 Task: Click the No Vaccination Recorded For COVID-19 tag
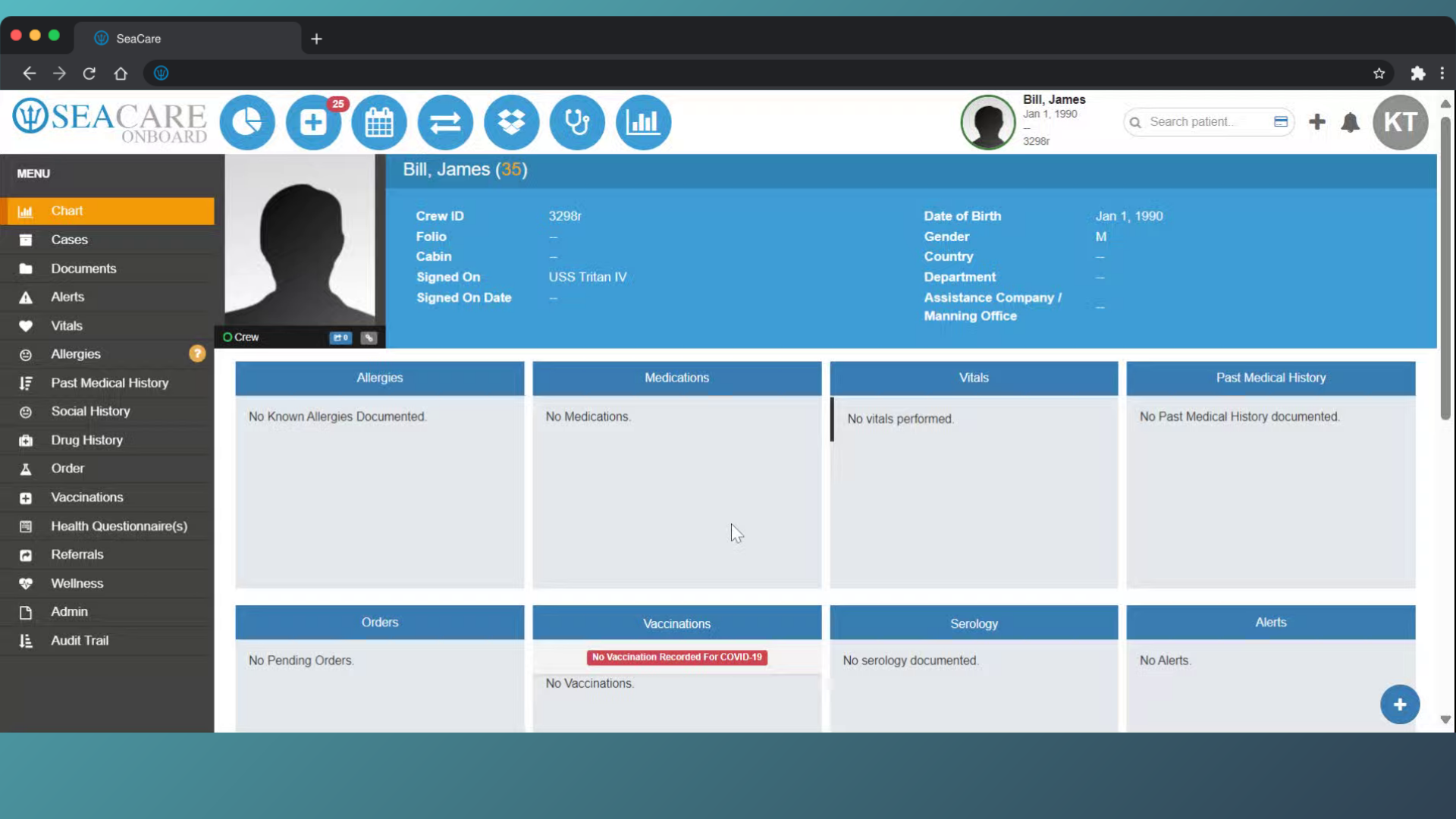[676, 657]
